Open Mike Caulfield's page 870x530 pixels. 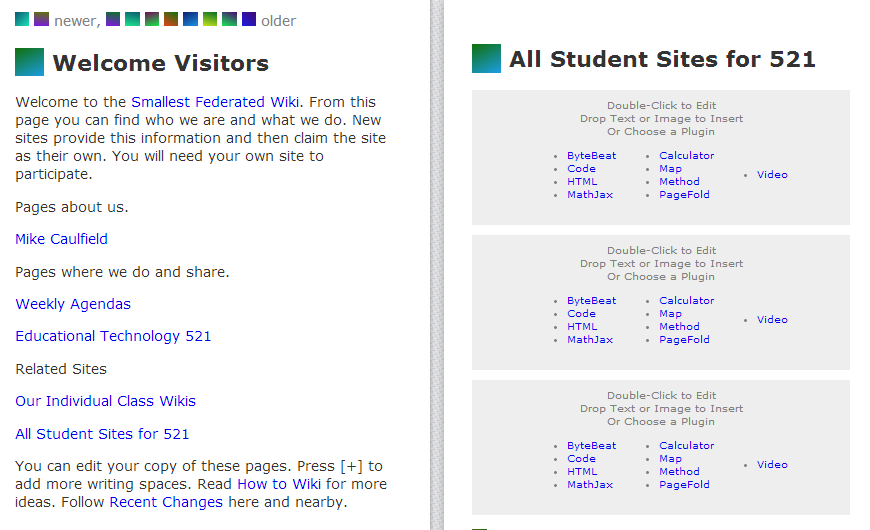point(61,239)
